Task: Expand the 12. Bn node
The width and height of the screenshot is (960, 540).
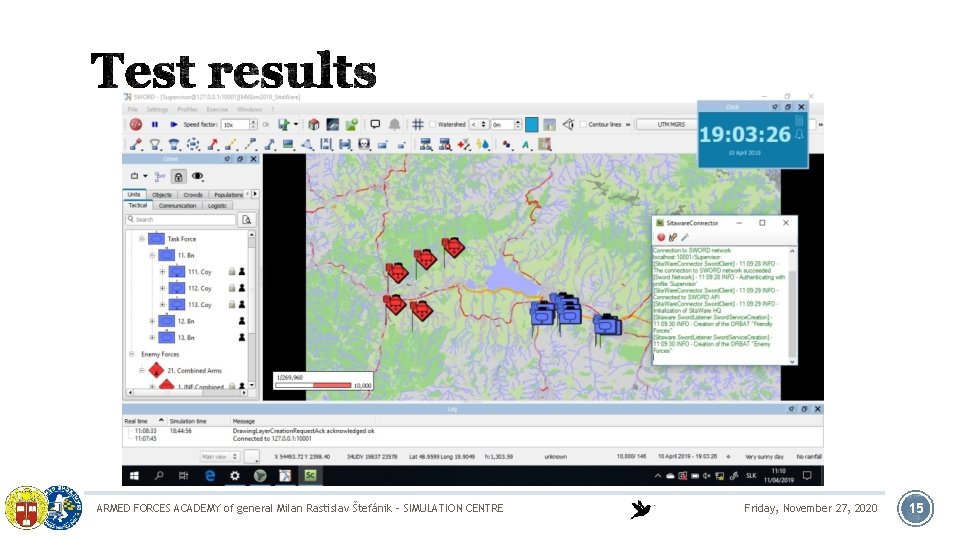Action: [152, 321]
